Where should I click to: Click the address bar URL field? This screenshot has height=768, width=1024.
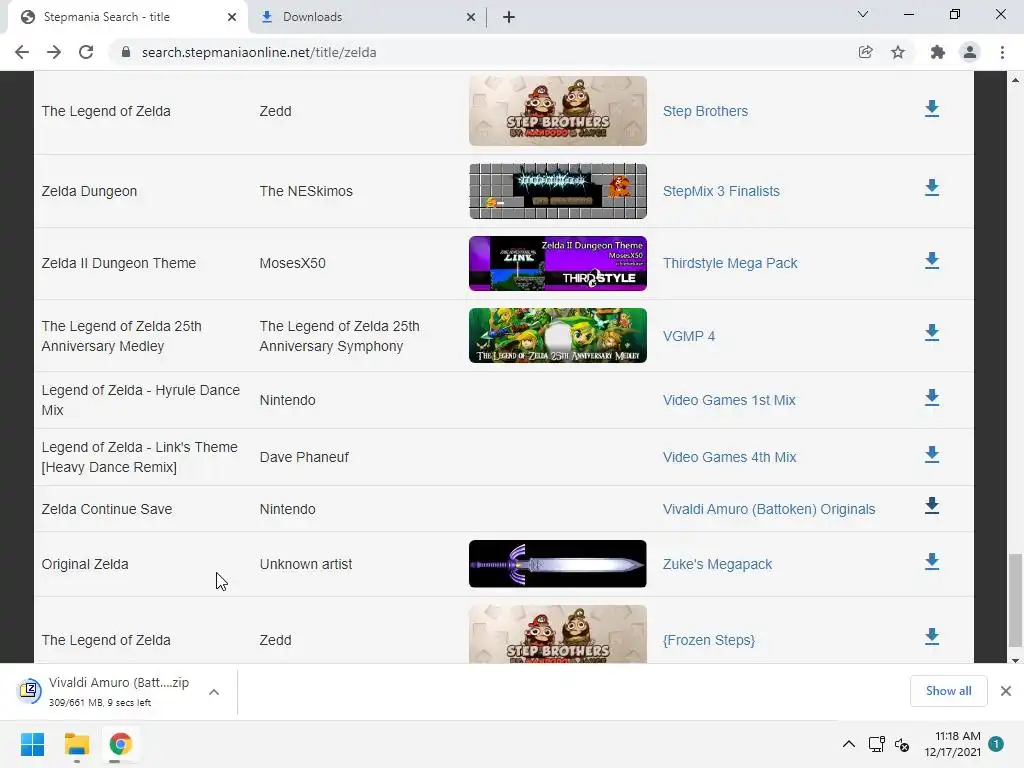click(x=483, y=52)
